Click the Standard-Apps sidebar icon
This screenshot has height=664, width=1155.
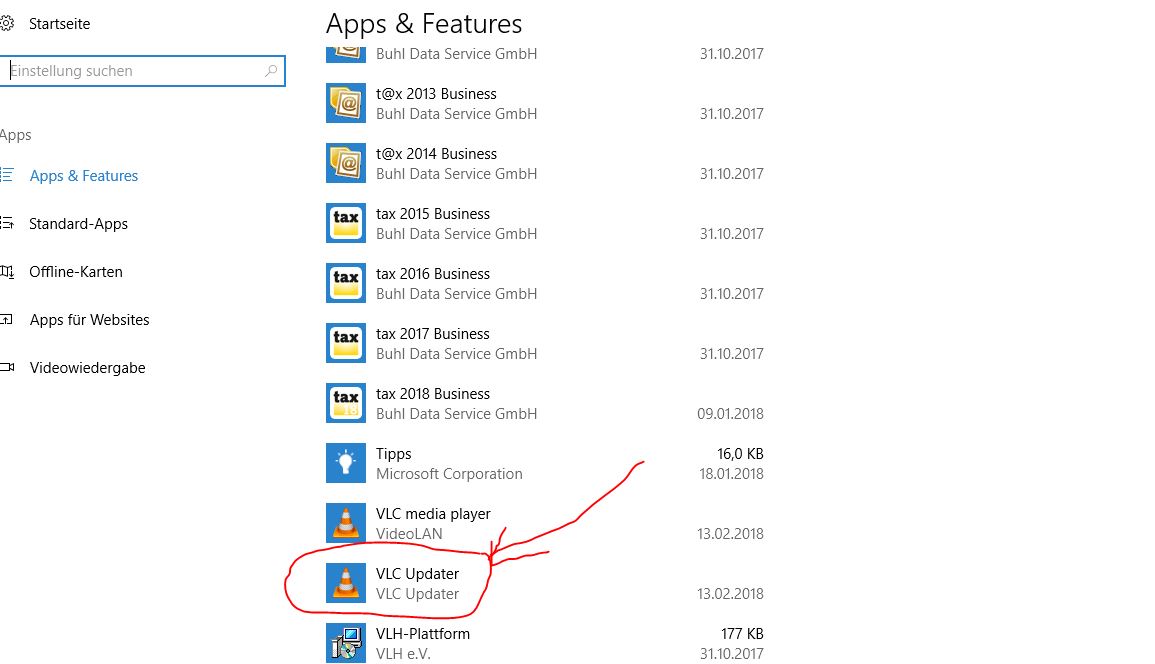pos(7,223)
